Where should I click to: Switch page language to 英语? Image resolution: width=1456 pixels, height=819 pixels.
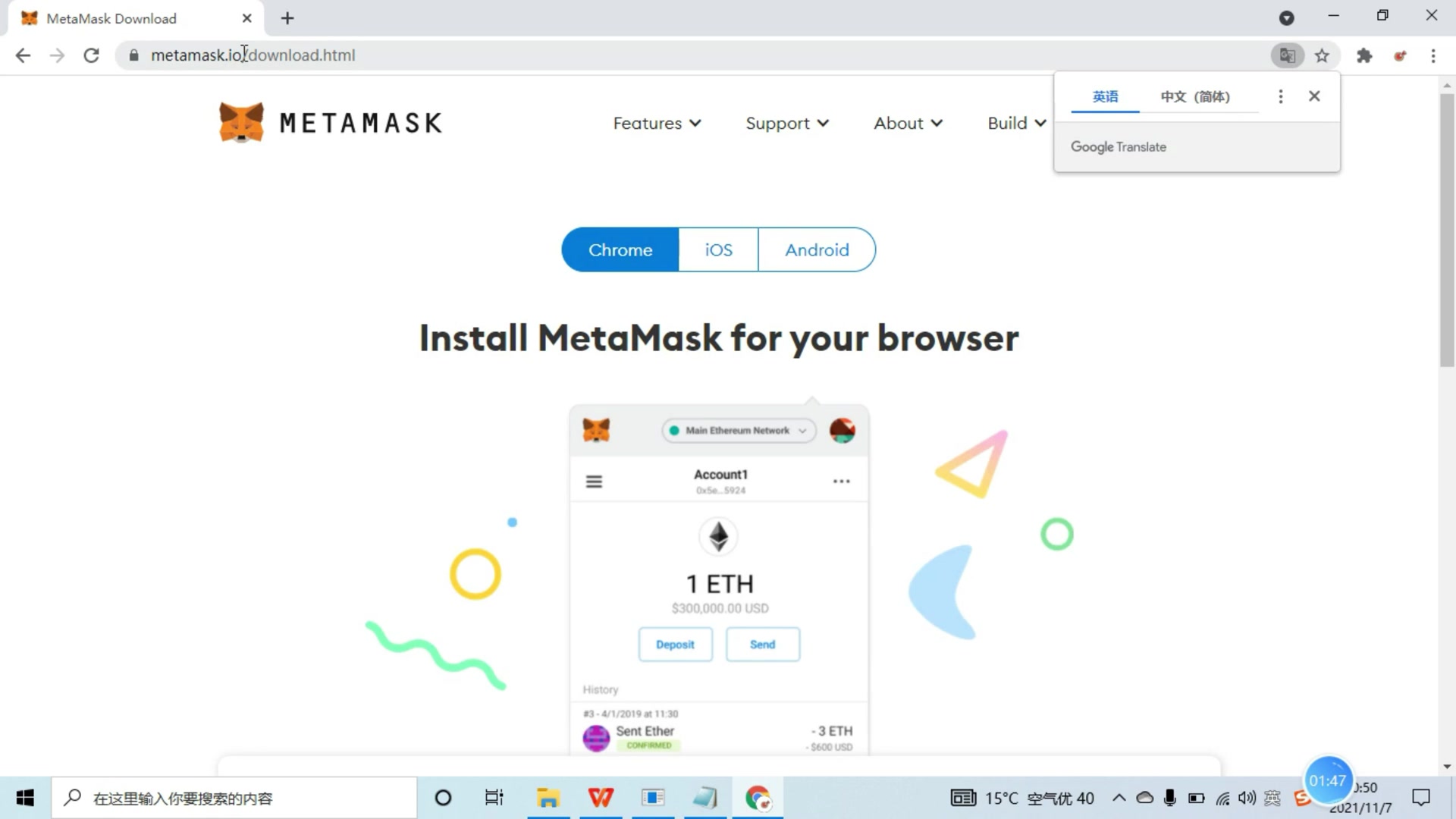pyautogui.click(x=1105, y=96)
